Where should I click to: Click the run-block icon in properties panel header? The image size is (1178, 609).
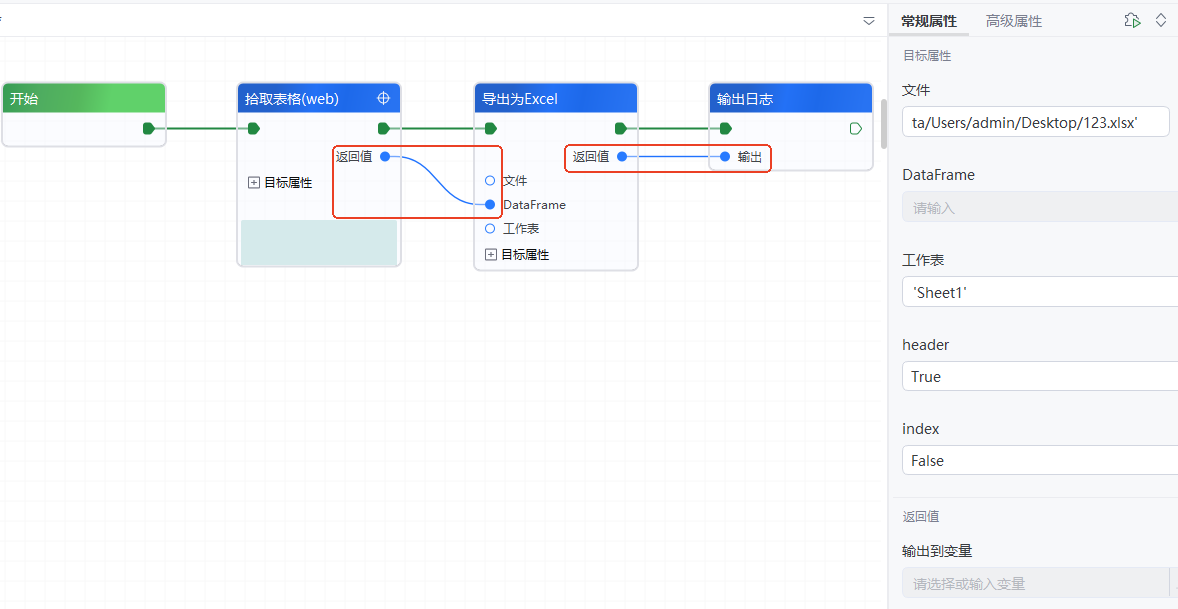pyautogui.click(x=1132, y=20)
